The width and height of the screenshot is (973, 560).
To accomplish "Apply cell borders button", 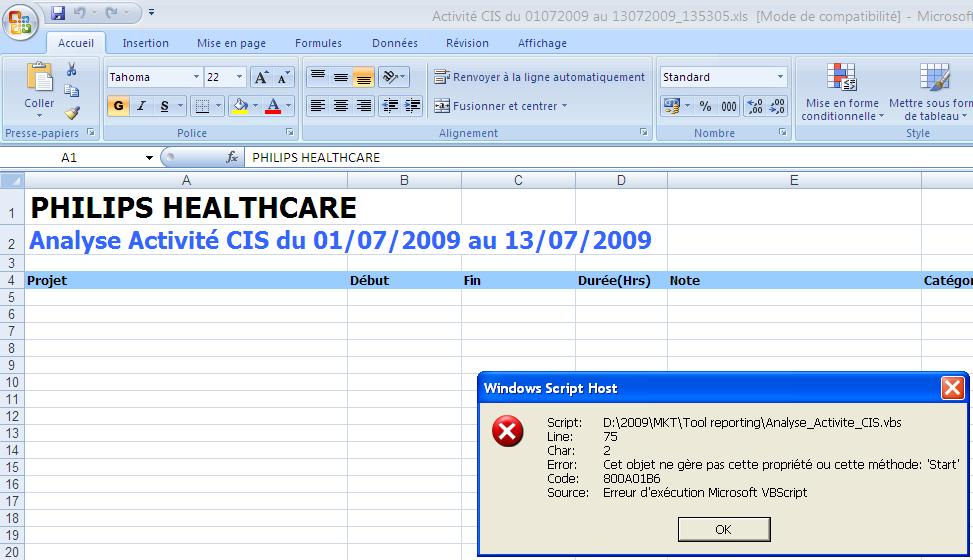I will click(x=202, y=106).
